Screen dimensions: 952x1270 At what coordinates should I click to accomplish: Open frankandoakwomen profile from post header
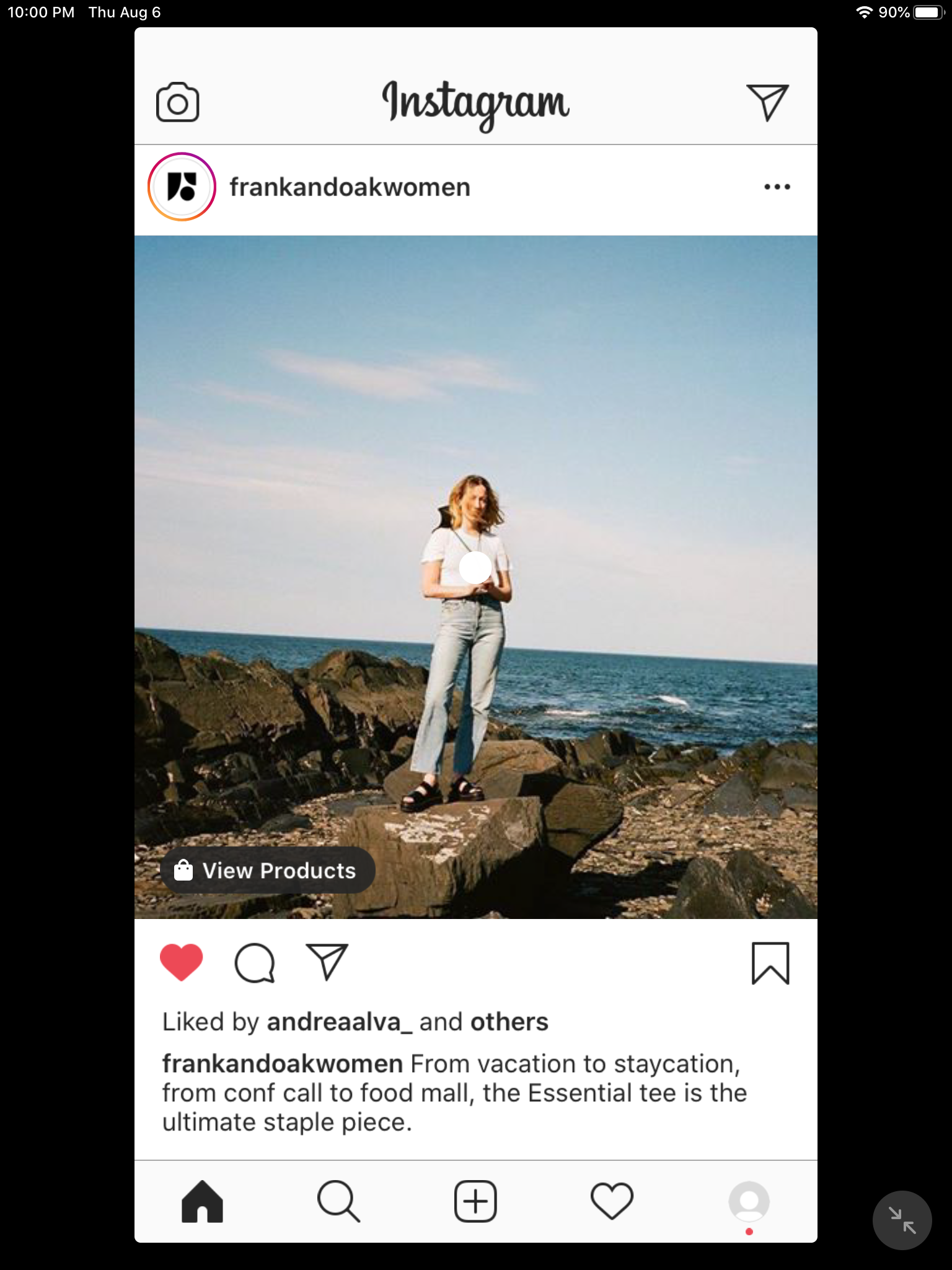coord(350,187)
